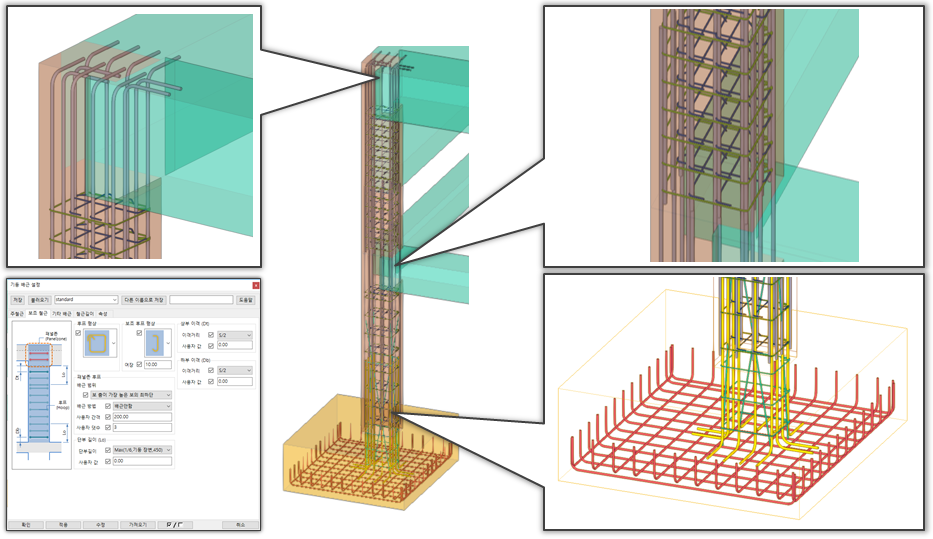Click the 다른 이름으로 저장 button

point(143,300)
